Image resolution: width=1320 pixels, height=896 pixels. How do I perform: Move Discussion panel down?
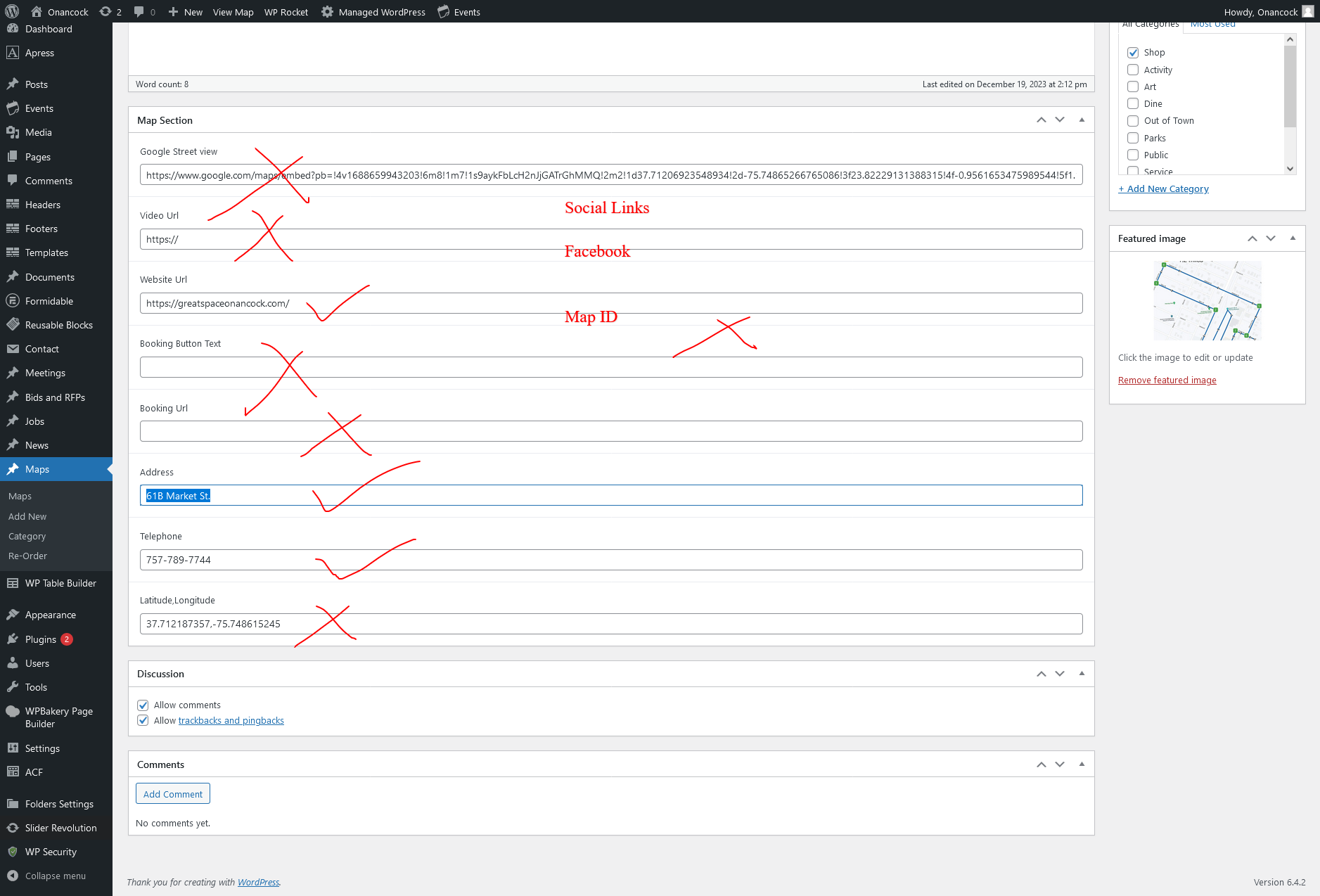pos(1060,674)
